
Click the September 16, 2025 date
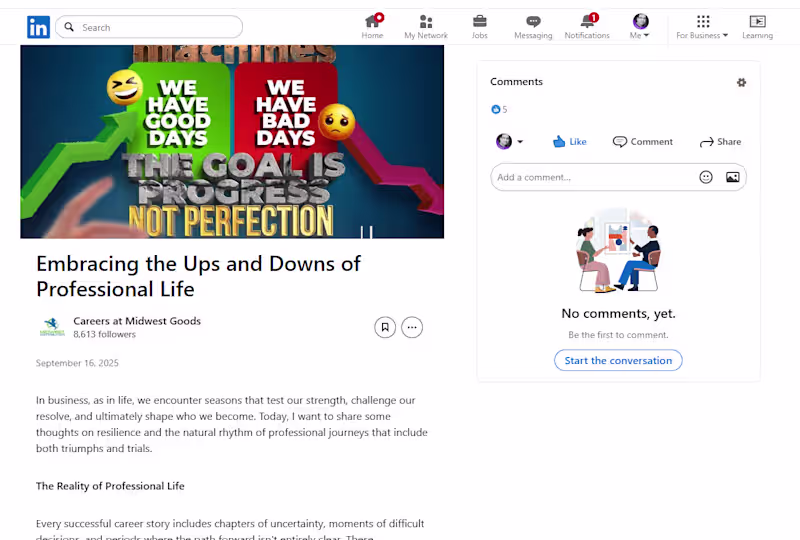pyautogui.click(x=77, y=363)
